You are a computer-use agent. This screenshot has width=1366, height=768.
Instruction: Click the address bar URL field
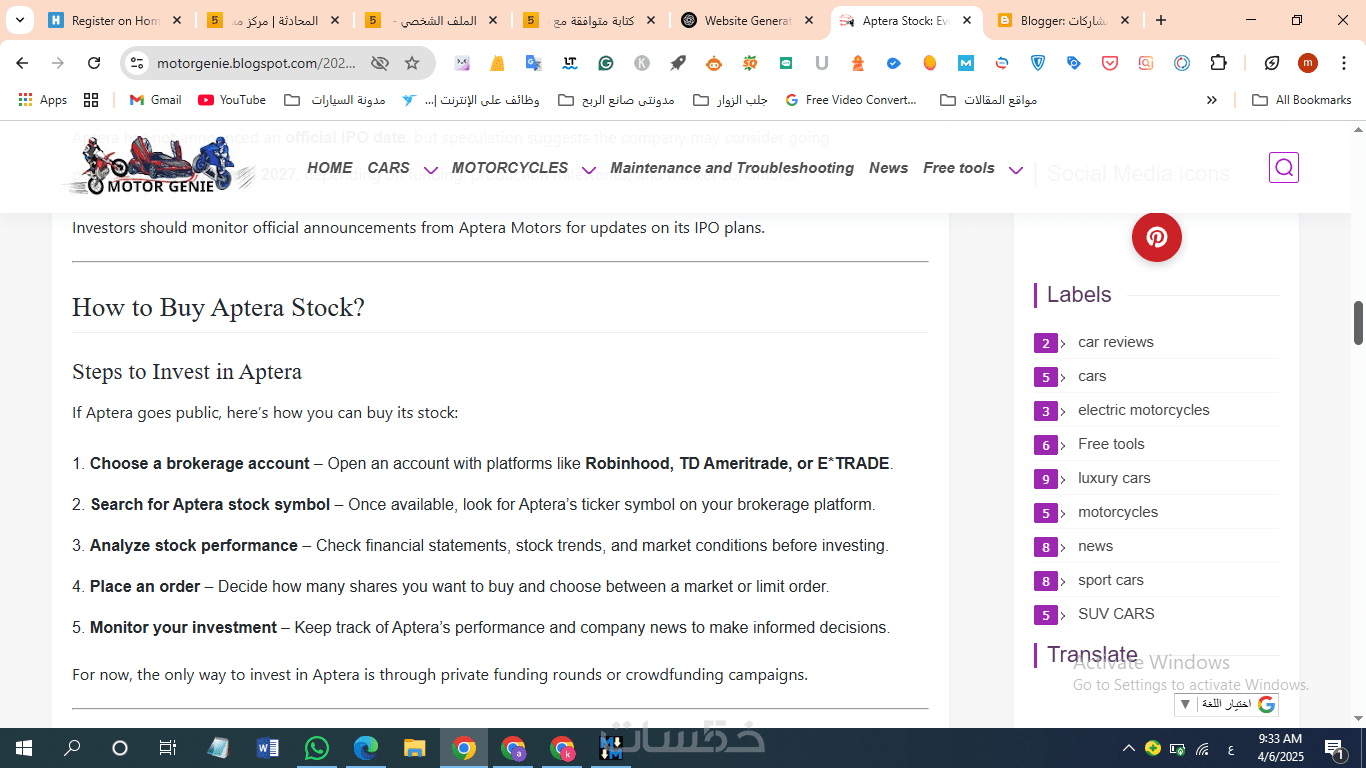click(x=256, y=63)
